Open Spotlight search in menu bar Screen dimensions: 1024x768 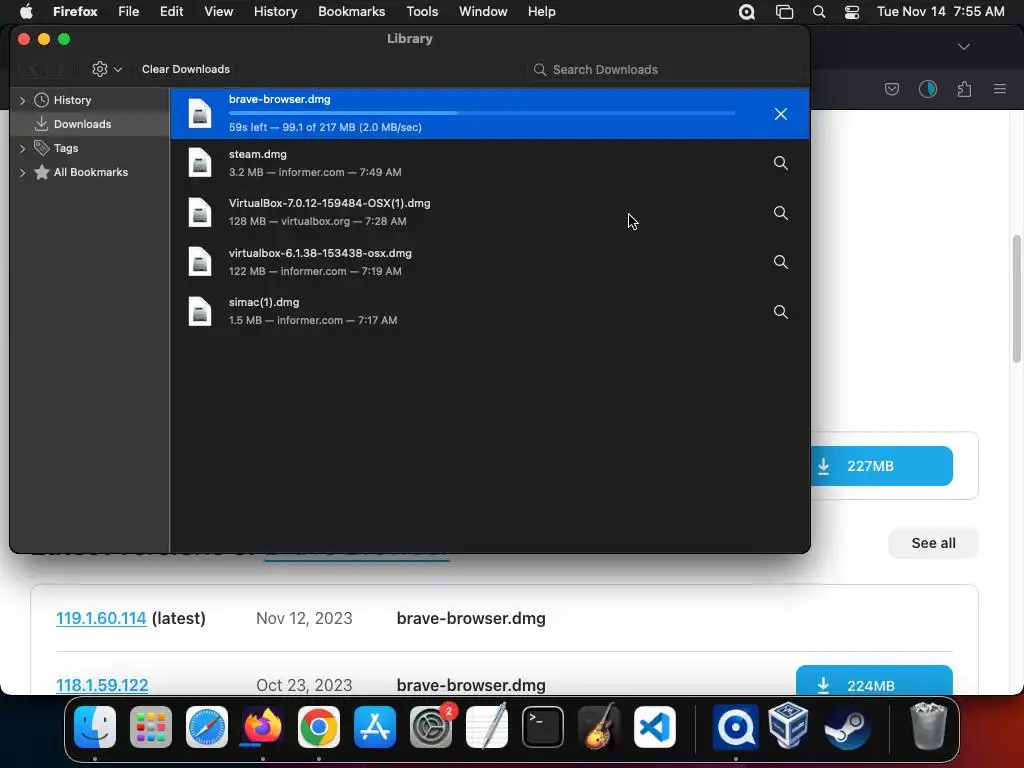(818, 12)
